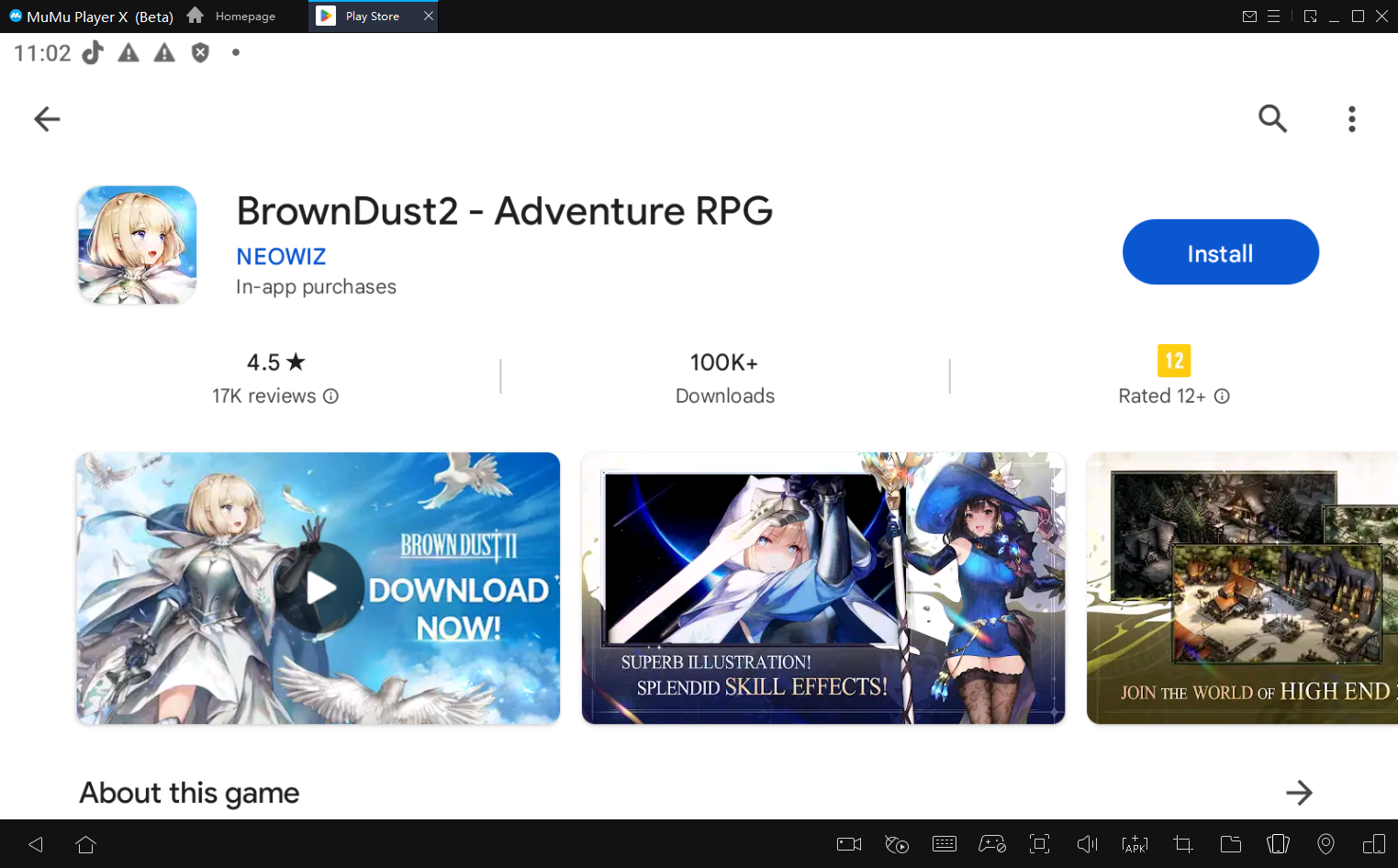Open the Superb Illustration screenshot thumbnail

click(x=822, y=587)
